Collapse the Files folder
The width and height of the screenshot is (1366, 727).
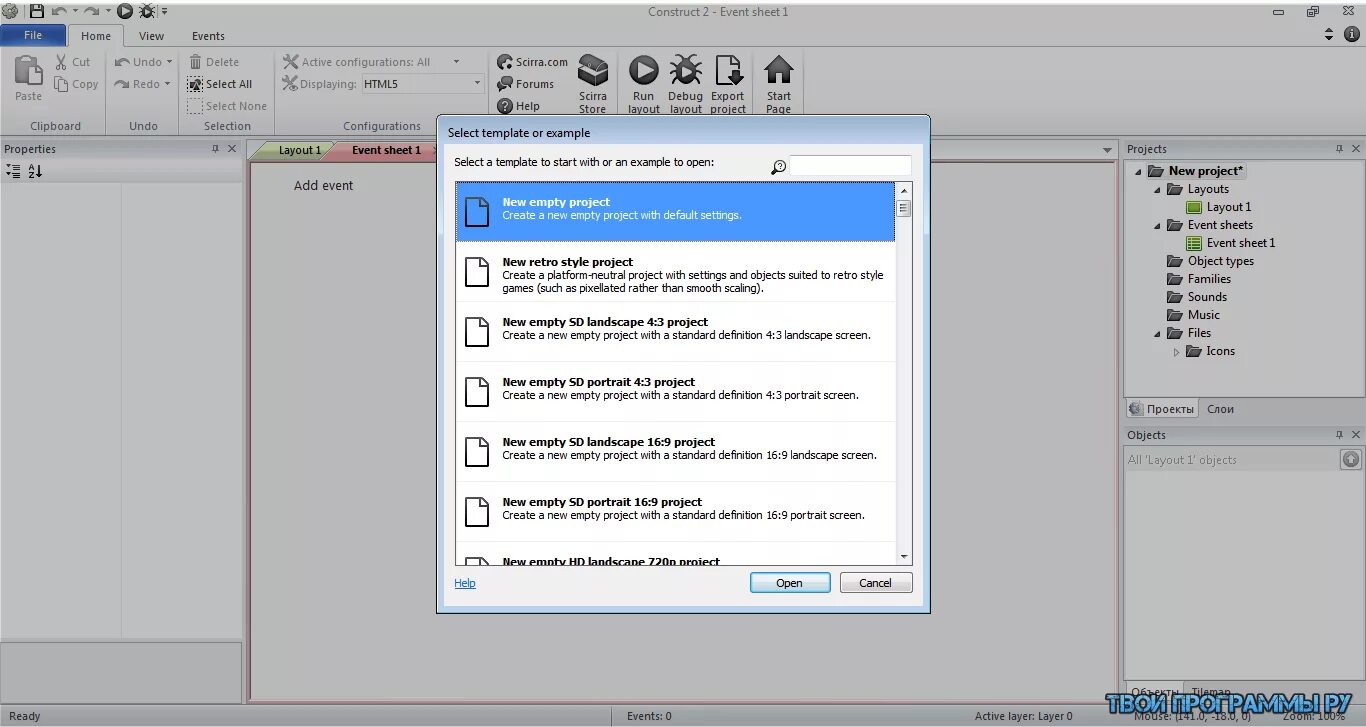coord(1157,333)
